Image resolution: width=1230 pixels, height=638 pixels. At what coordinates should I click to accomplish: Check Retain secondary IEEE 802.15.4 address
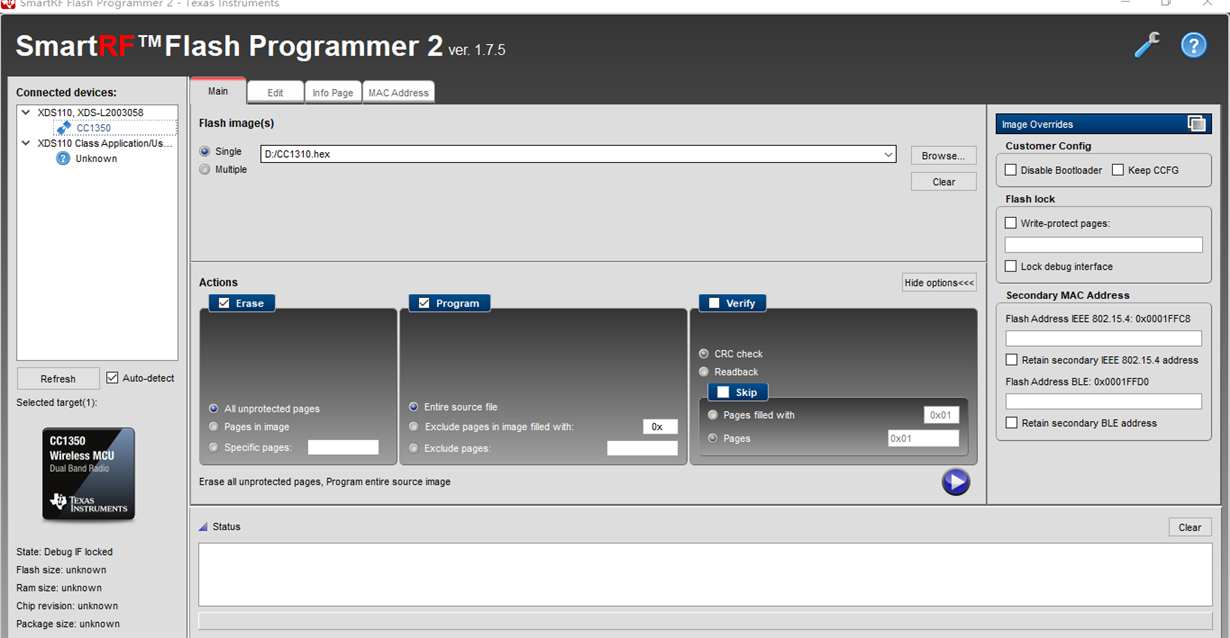(x=1011, y=360)
